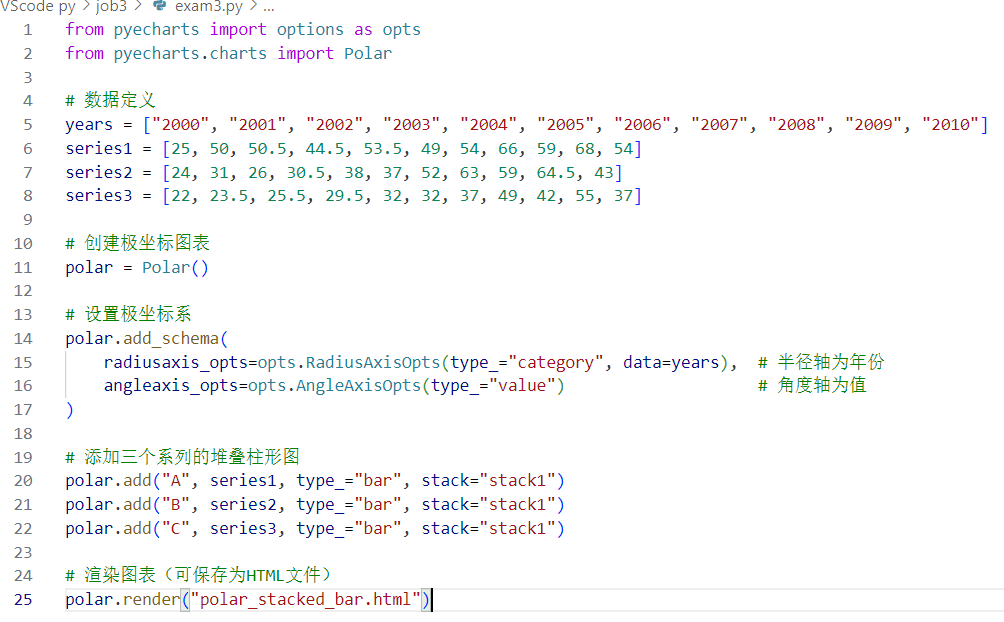Click the comment '# 创建极坐标图表'
1004x622 pixels.
pyautogui.click(x=138, y=243)
